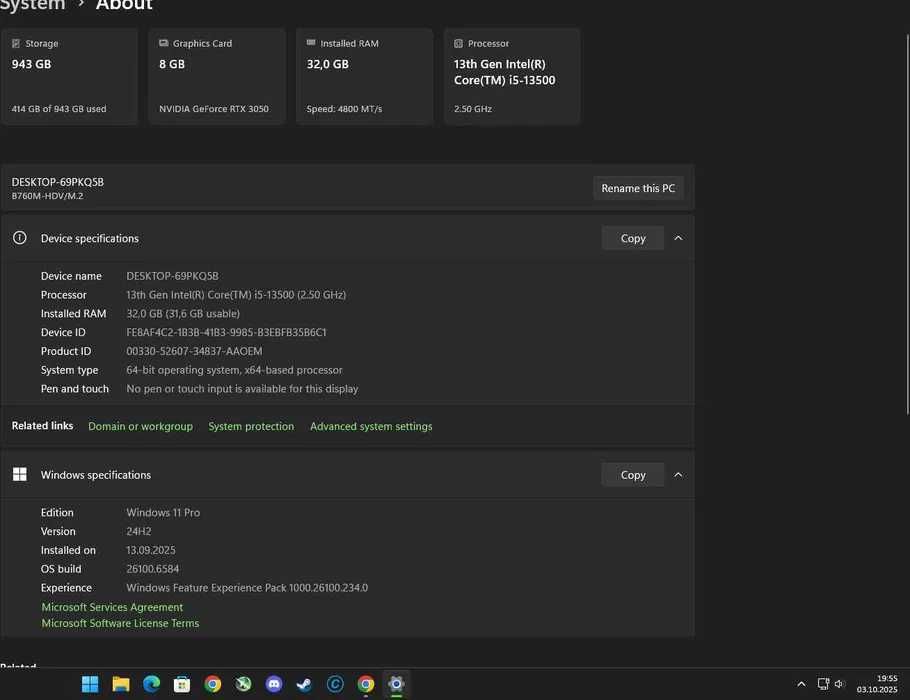Click 'Windows Feature Experience Pack 1000.26100.234.0'
Viewport: 910px width, 700px height.
click(247, 587)
